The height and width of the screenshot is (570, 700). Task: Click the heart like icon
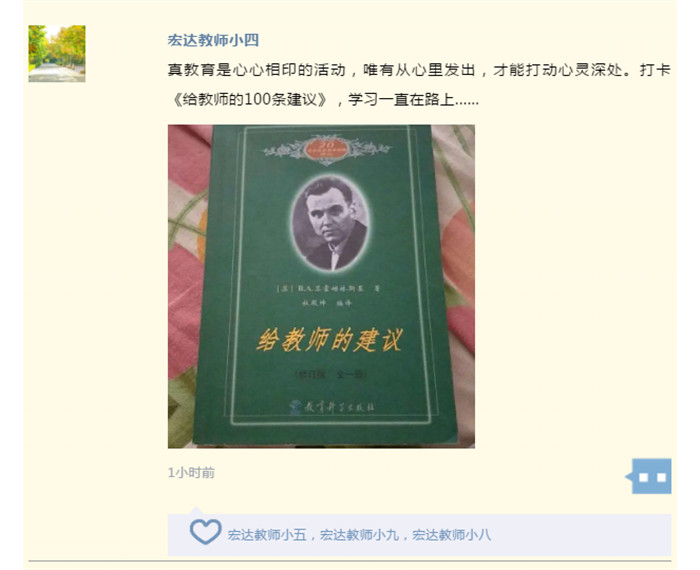205,531
